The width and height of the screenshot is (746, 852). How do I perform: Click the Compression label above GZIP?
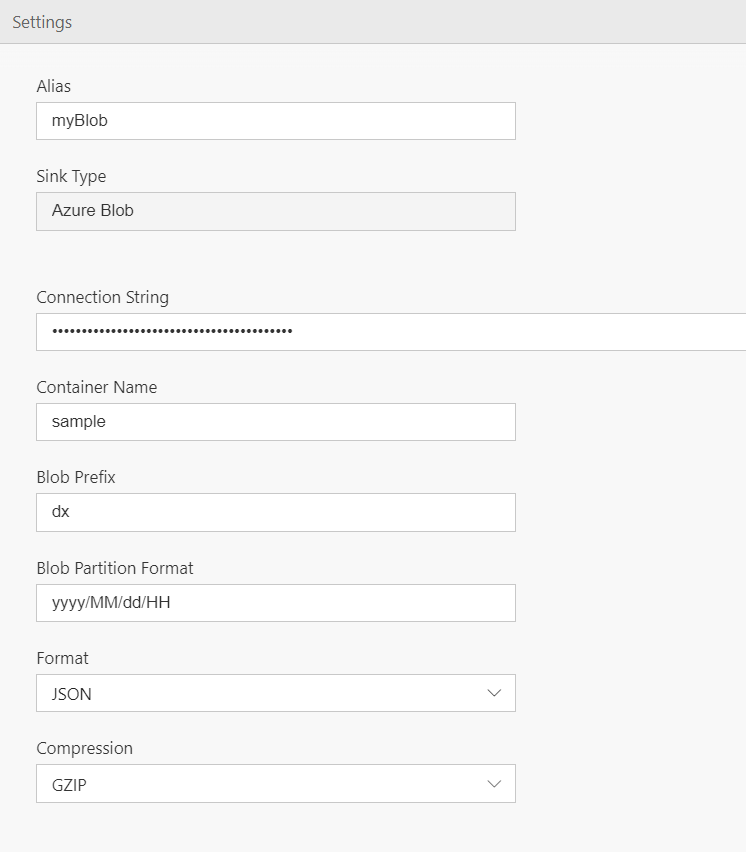coord(84,748)
